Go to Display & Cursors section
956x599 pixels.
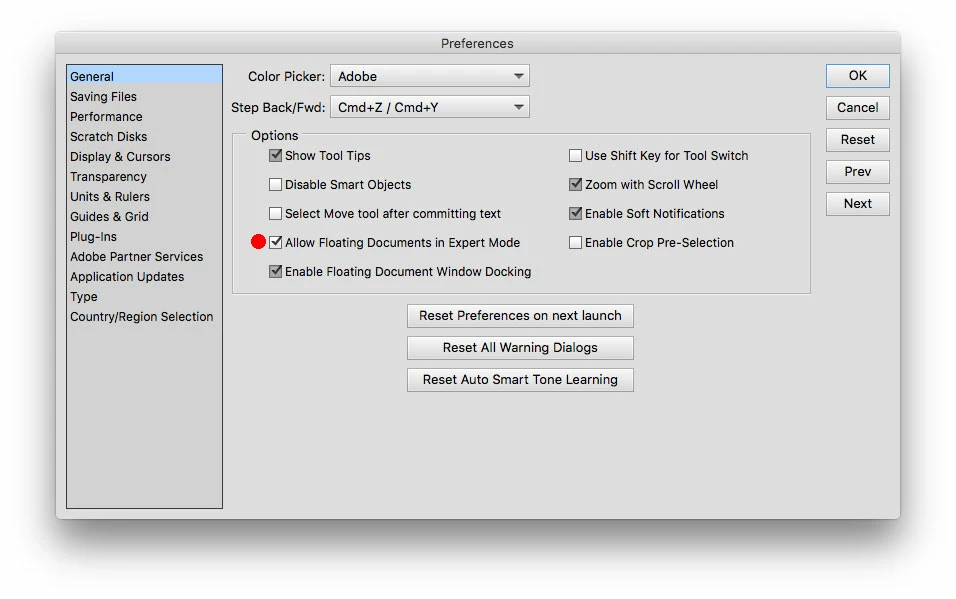(144, 157)
